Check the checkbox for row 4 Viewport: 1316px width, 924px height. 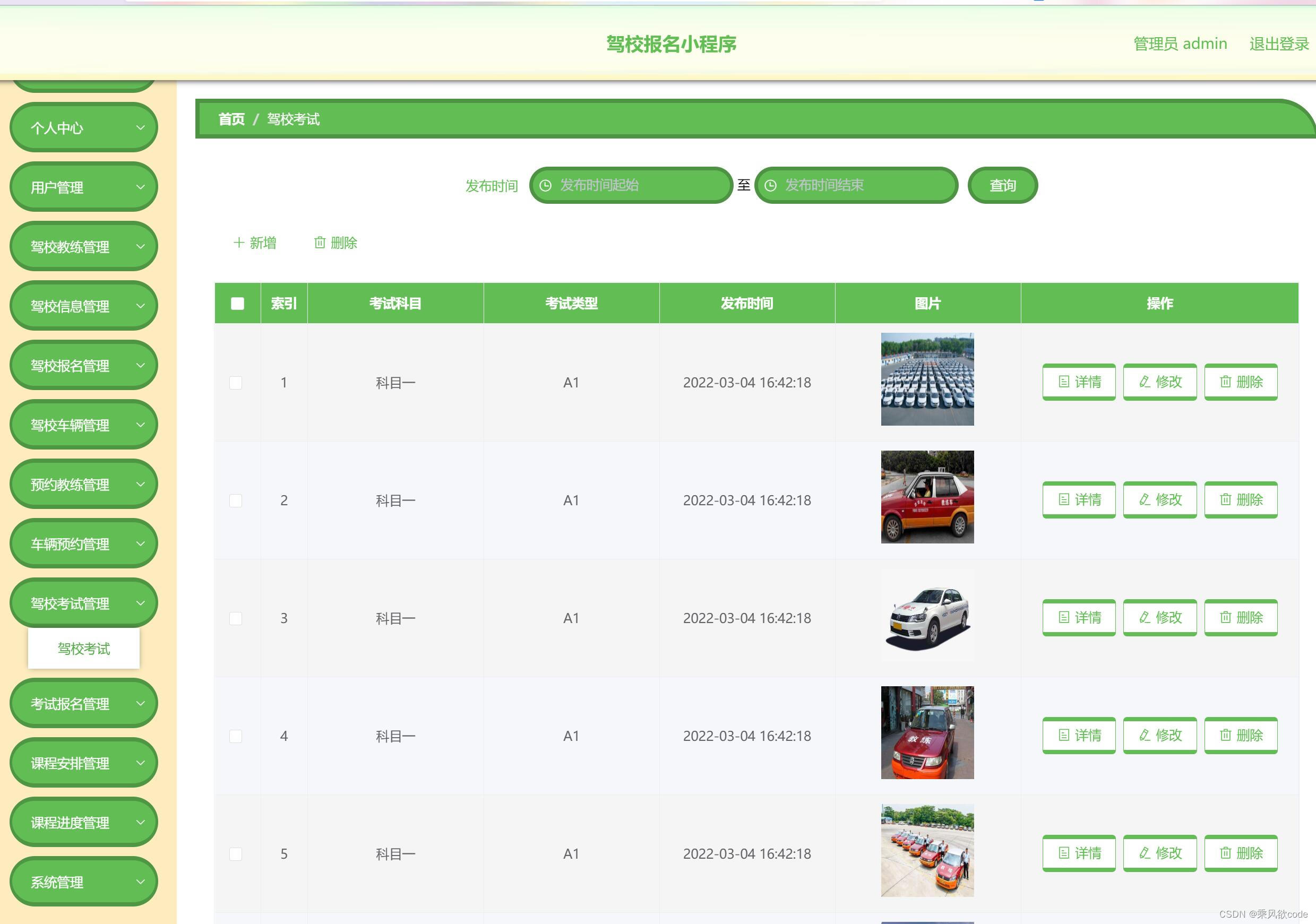(x=236, y=736)
